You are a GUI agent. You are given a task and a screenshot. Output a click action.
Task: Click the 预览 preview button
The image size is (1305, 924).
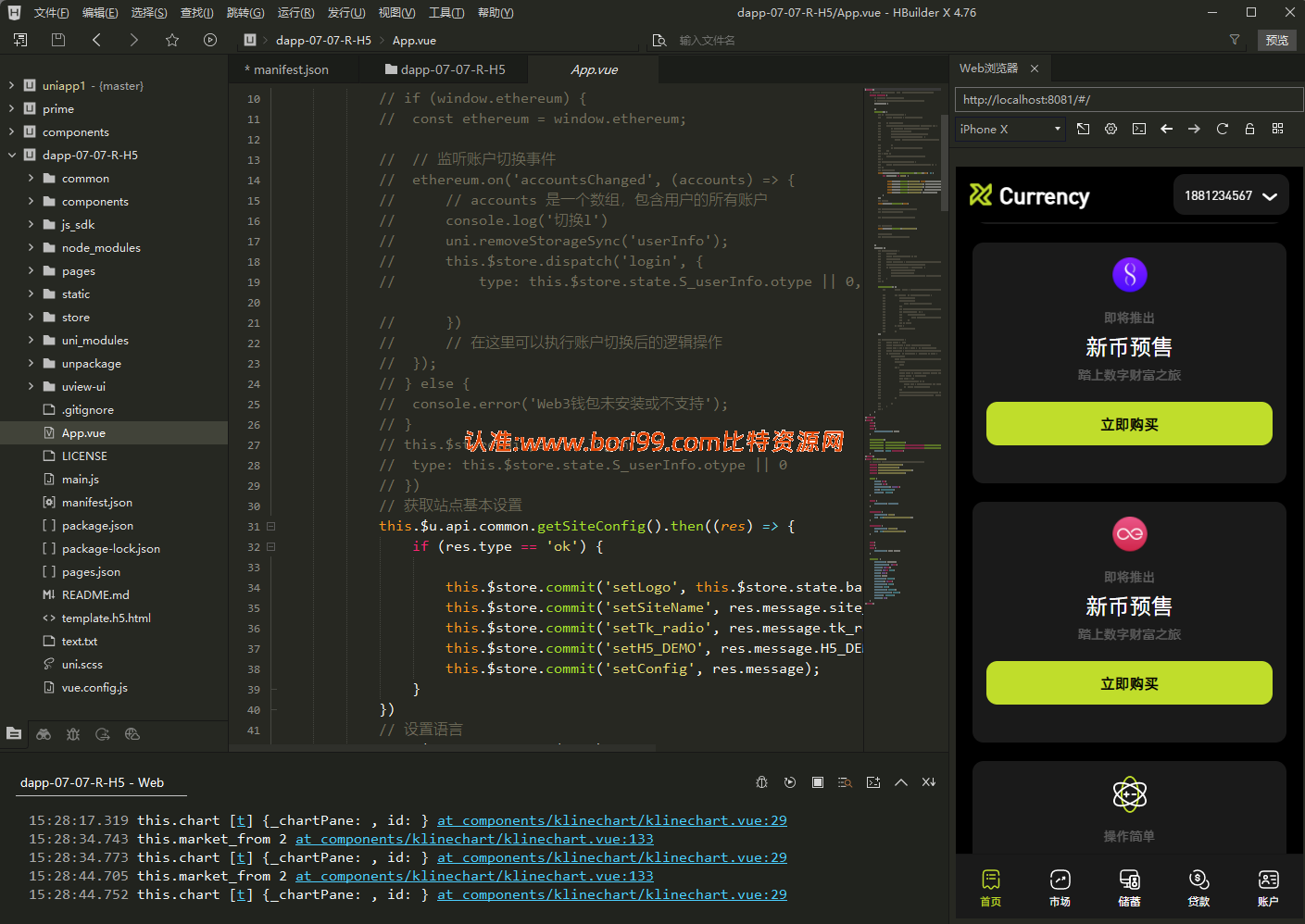click(x=1277, y=40)
